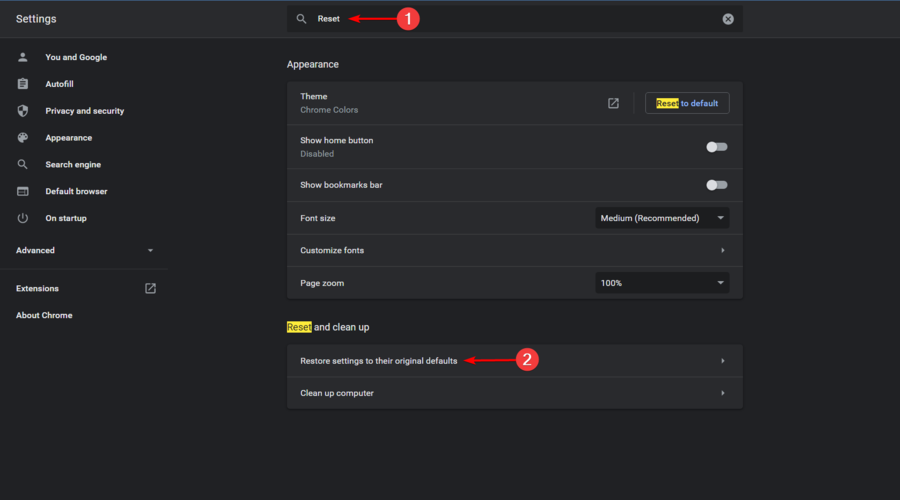Click the Privacy and security shield icon
This screenshot has height=500, width=900.
pos(22,111)
